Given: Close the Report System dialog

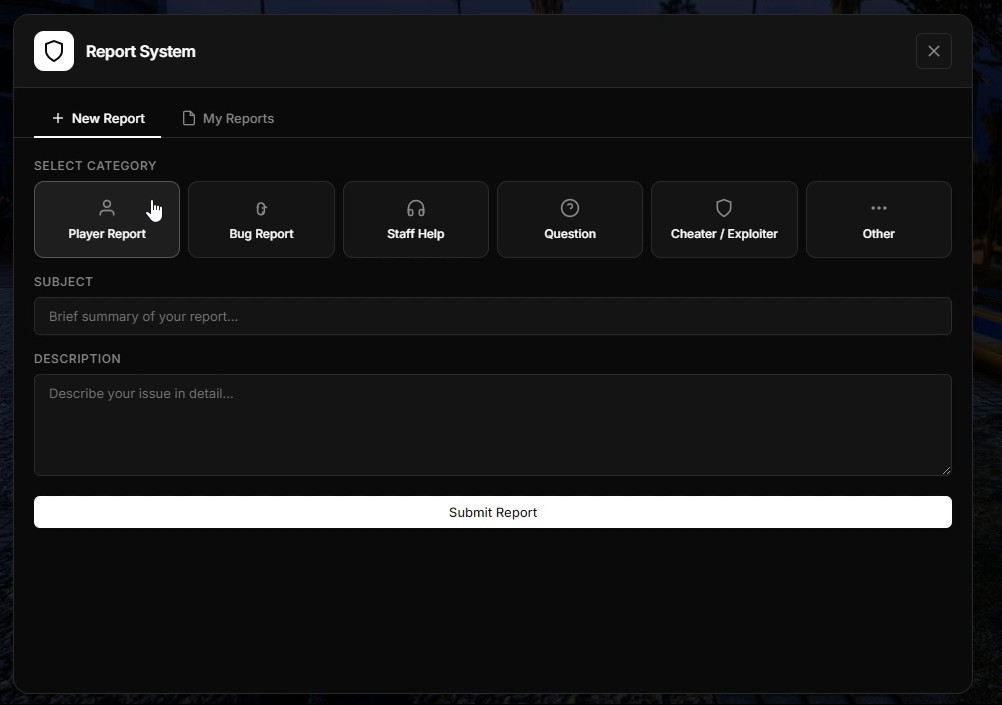Looking at the screenshot, I should (934, 51).
